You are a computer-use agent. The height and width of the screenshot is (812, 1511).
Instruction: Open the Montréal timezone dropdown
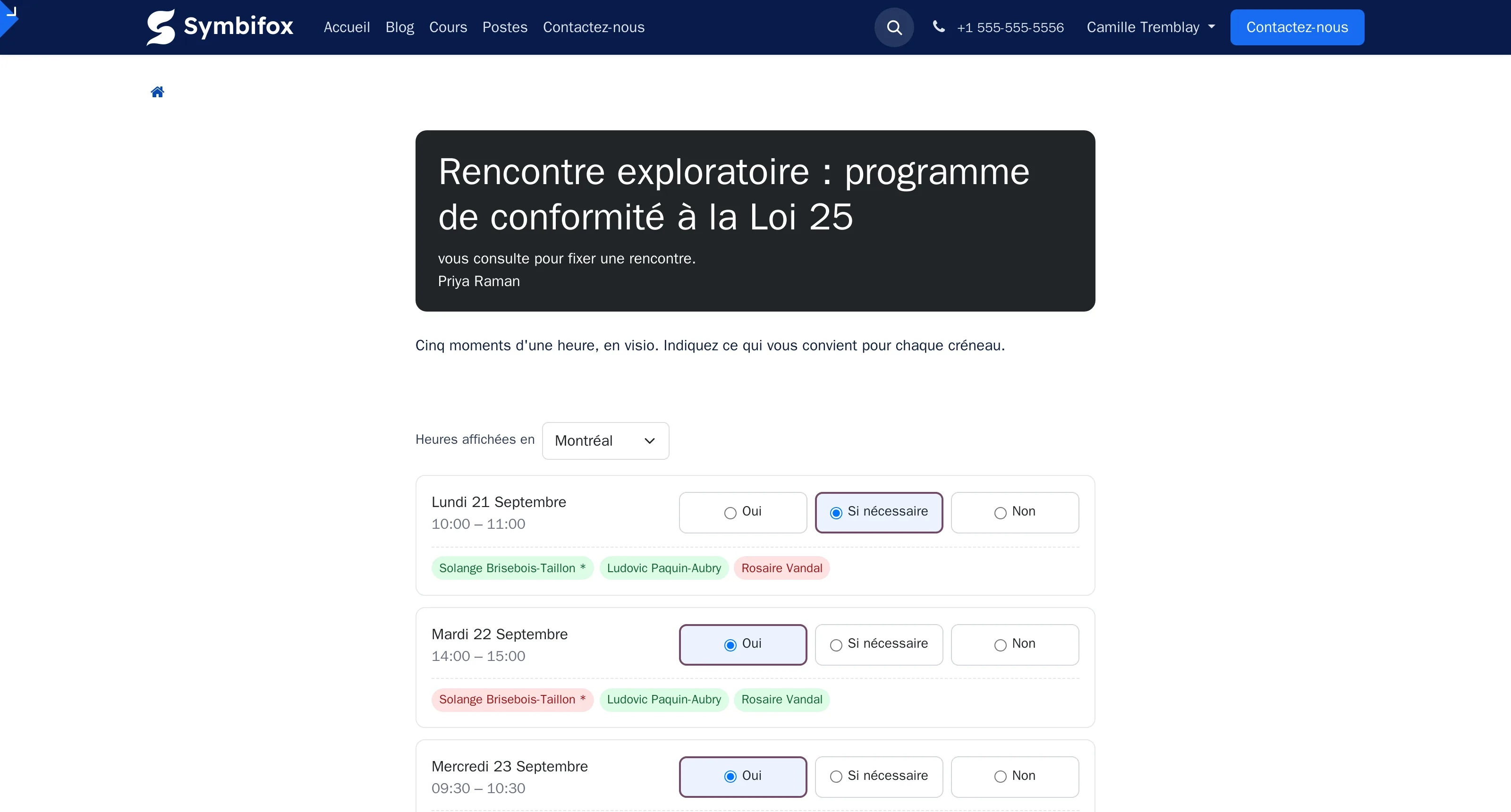605,441
